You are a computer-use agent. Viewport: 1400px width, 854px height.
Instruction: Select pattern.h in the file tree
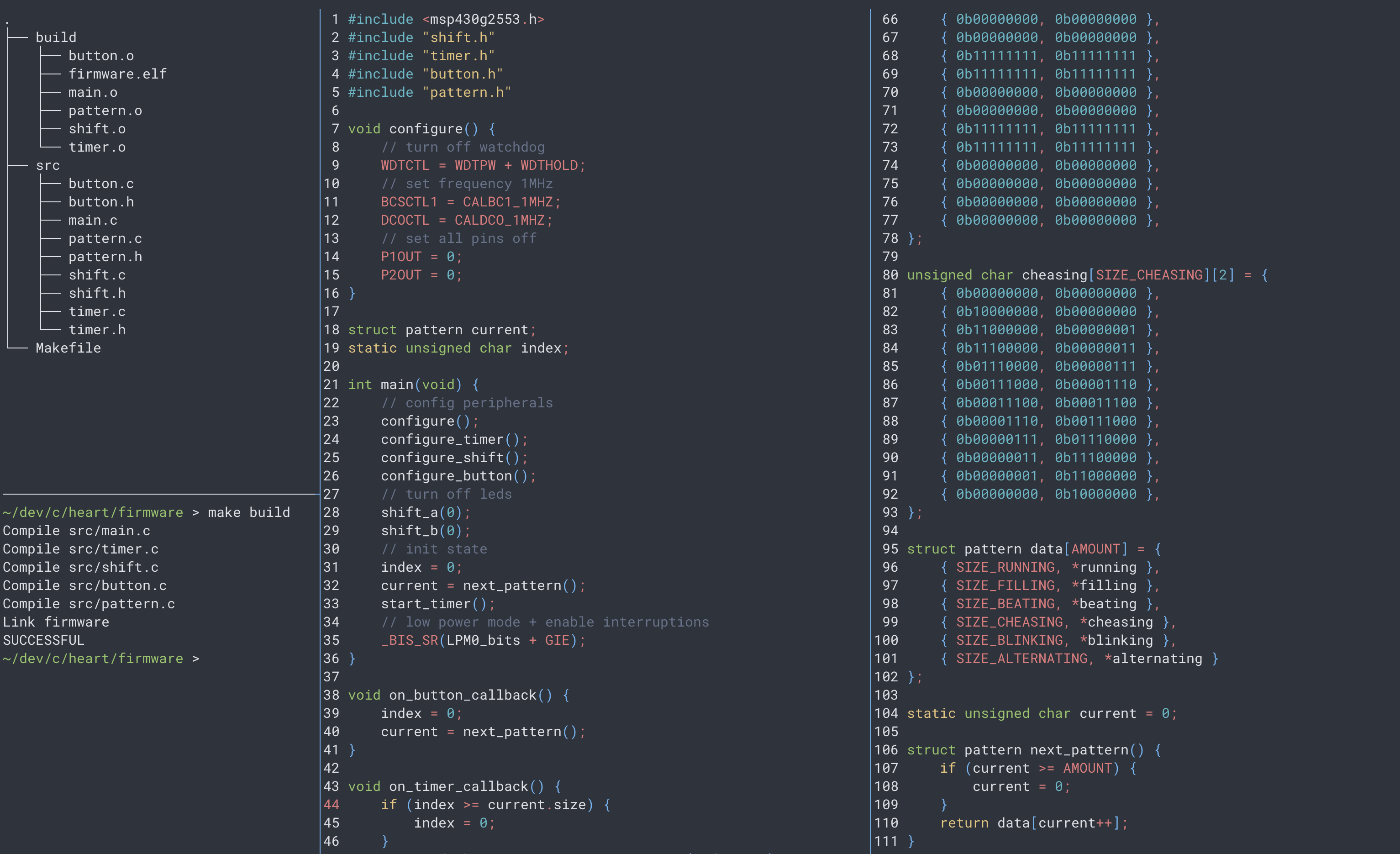coord(105,257)
